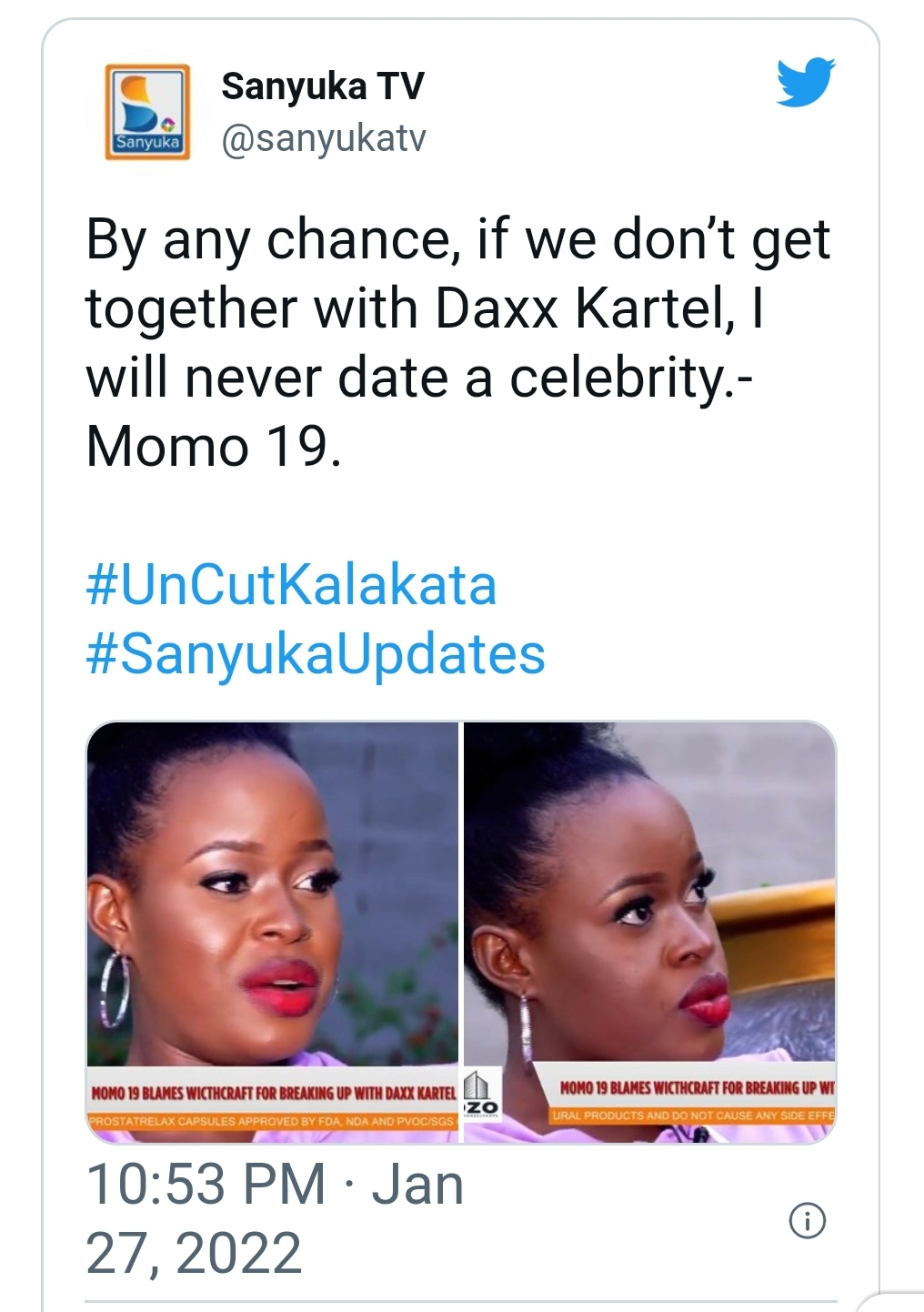Viewport: 924px width, 1312px height.
Task: Open the #UnCutKalakata hashtag
Action: pyautogui.click(x=291, y=584)
